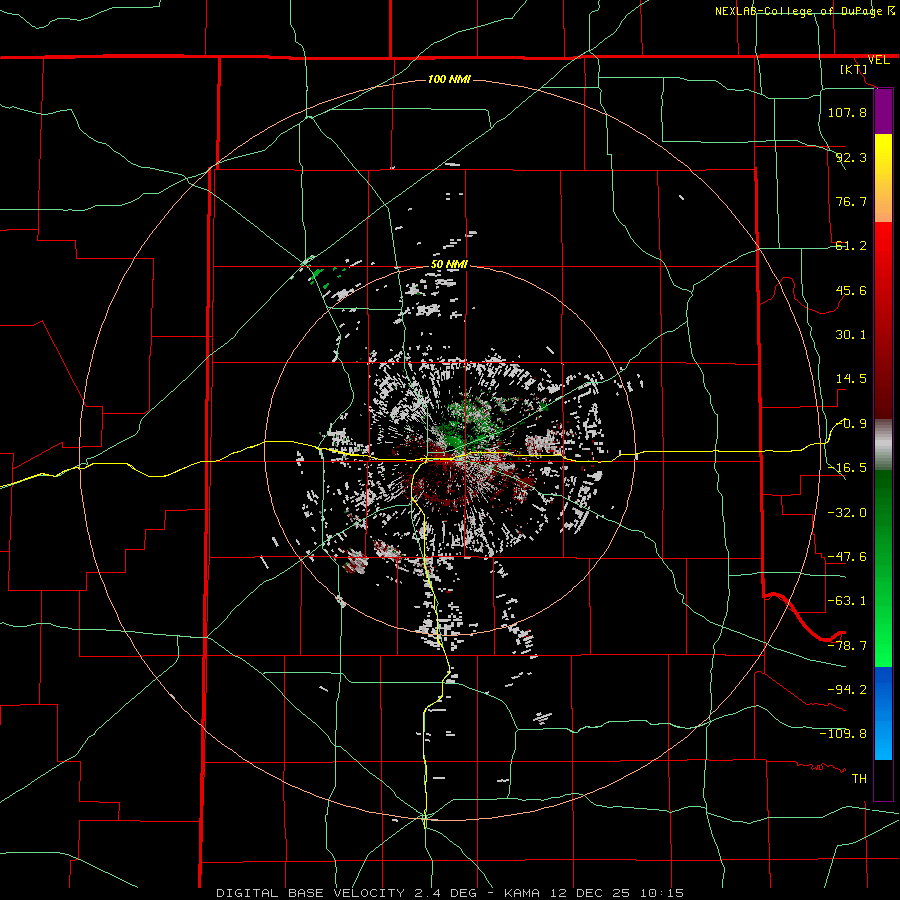Viewport: 900px width, 900px height.
Task: Select the 76.7 velocity scale value
Action: [851, 201]
